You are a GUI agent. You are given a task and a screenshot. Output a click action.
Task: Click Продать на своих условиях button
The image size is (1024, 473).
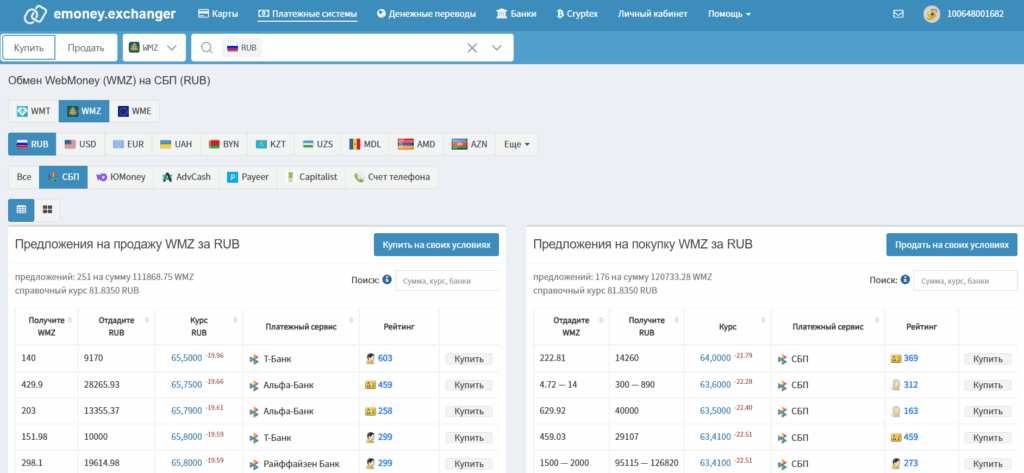[952, 244]
